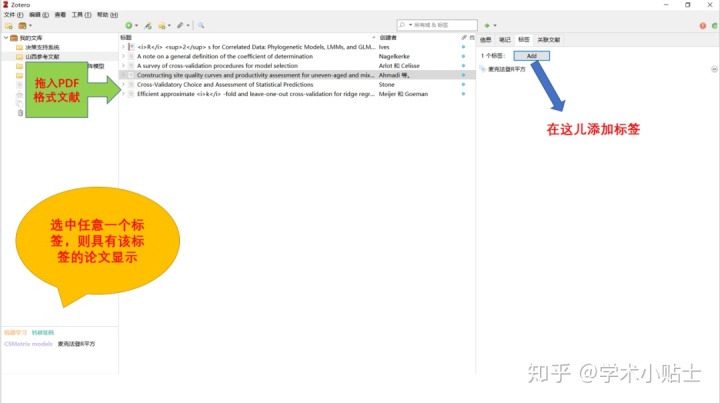Select 'Cross-Validatory Choice and Assessment' title
The height and width of the screenshot is (403, 720).
pyautogui.click(x=225, y=84)
